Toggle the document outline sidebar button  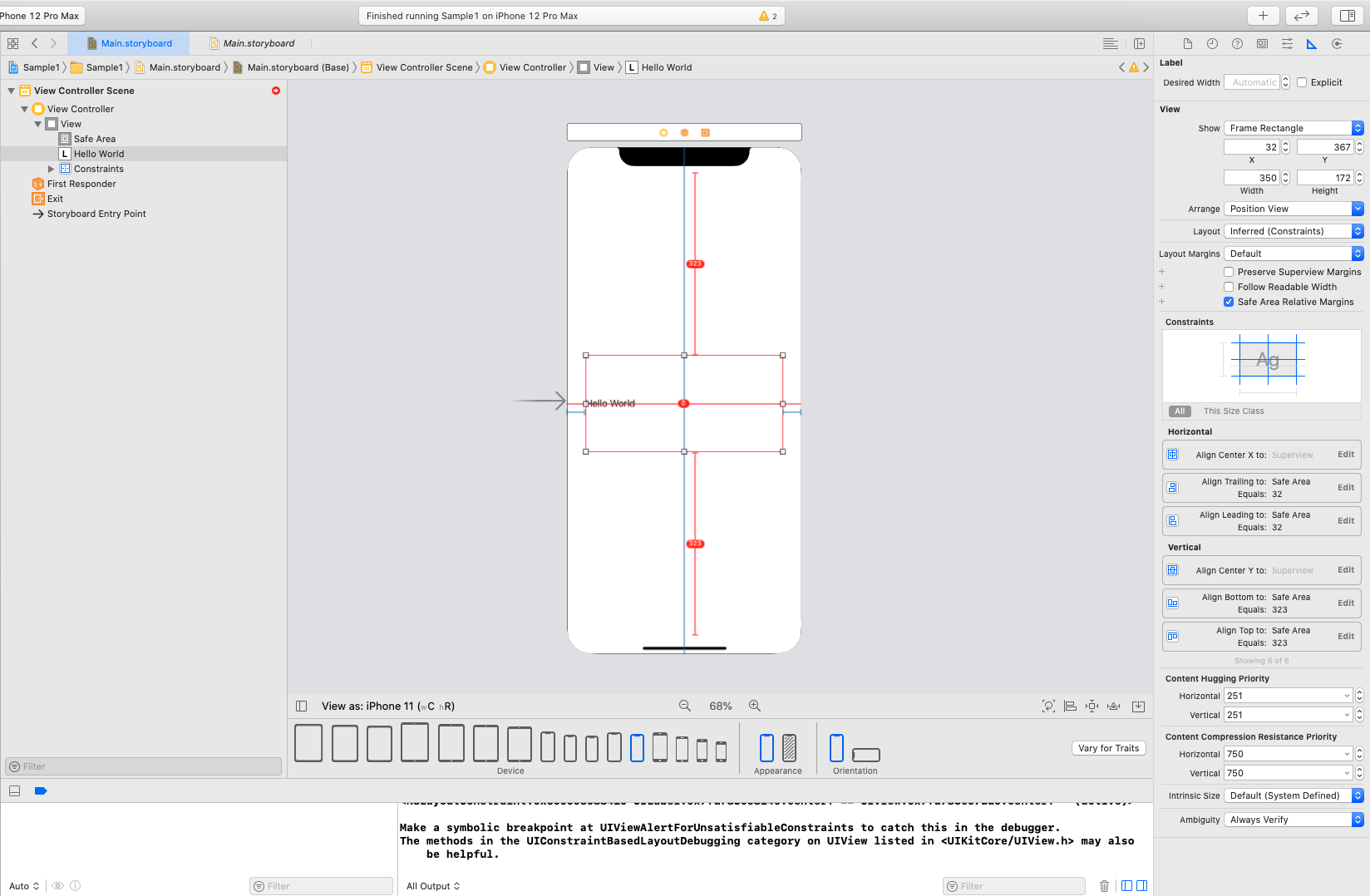point(301,706)
